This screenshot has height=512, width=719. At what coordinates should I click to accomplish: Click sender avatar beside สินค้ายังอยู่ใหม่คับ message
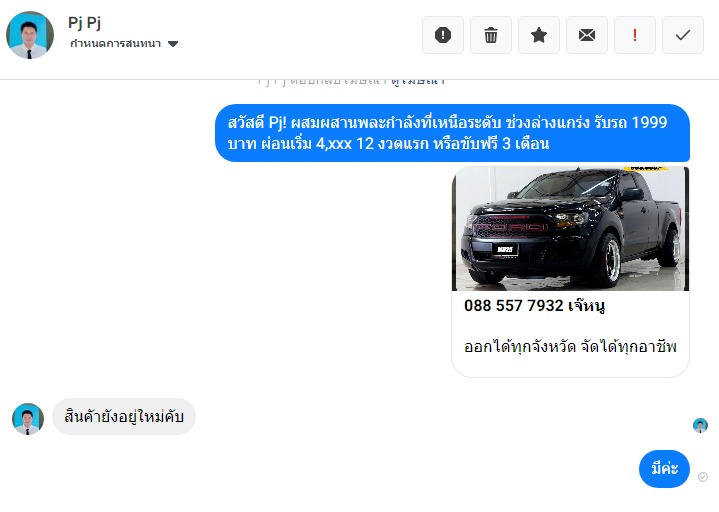pos(28,419)
